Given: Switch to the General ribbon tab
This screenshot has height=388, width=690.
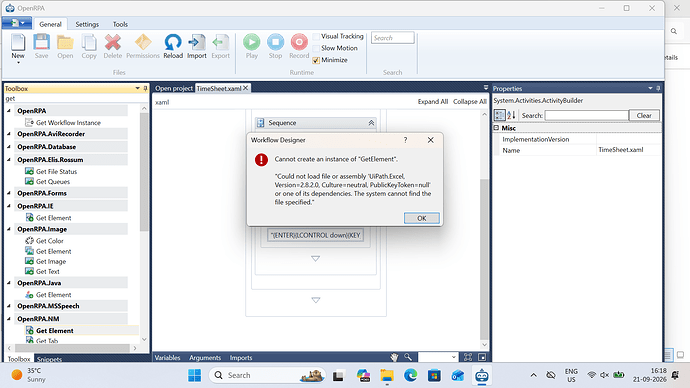Looking at the screenshot, I should [50, 24].
